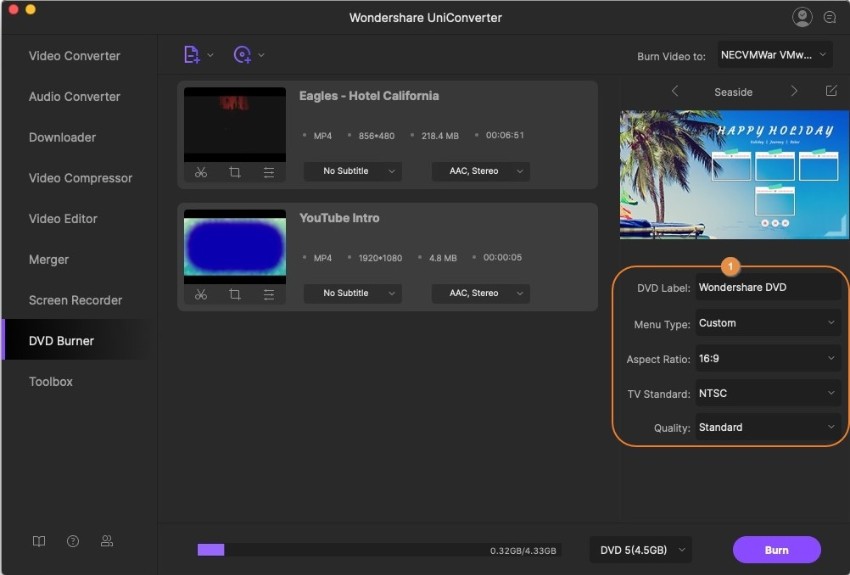Go to next DVD template
Image resolution: width=850 pixels, height=575 pixels.
point(794,91)
